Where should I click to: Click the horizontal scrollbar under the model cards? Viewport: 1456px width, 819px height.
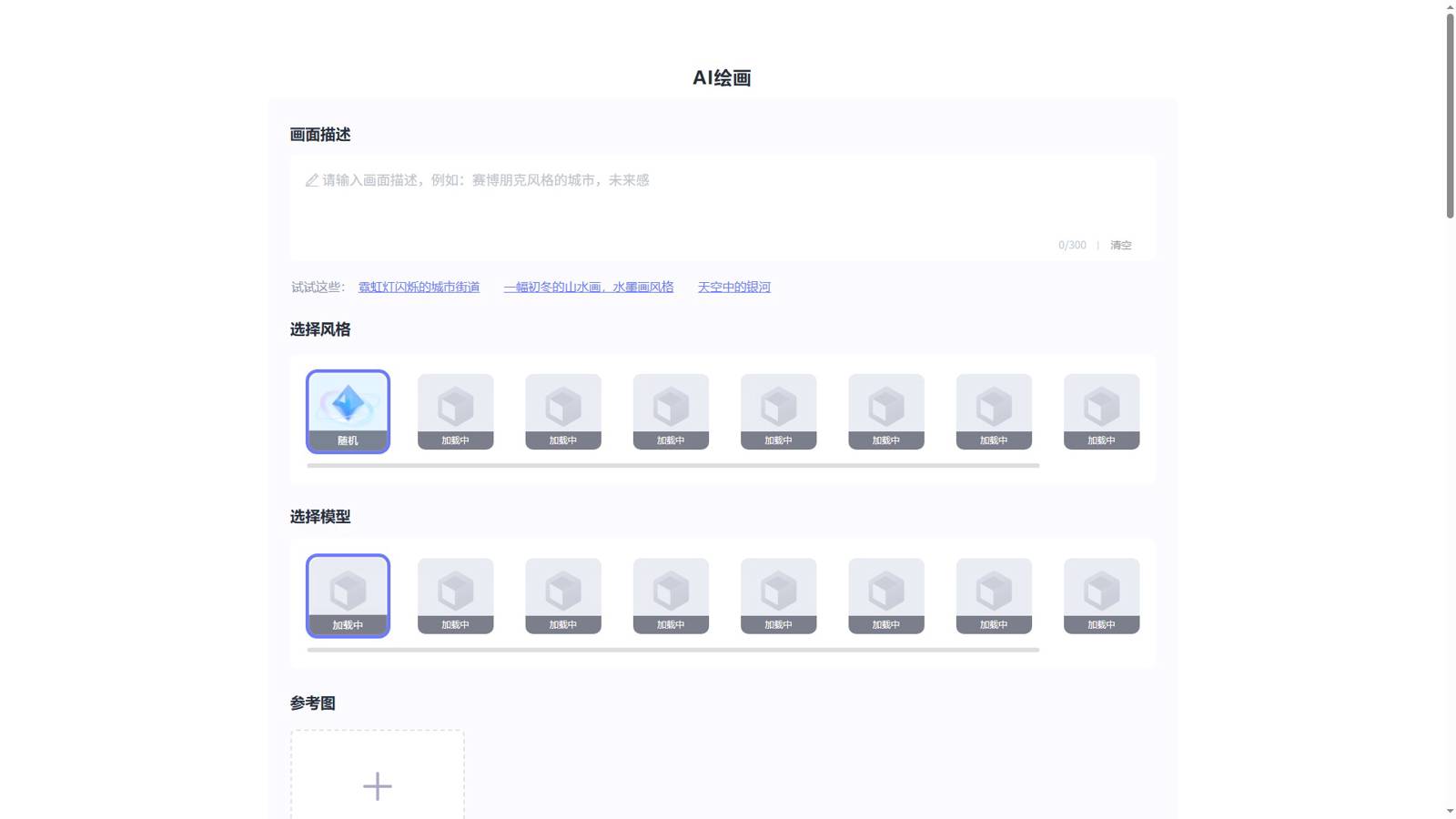coord(673,650)
